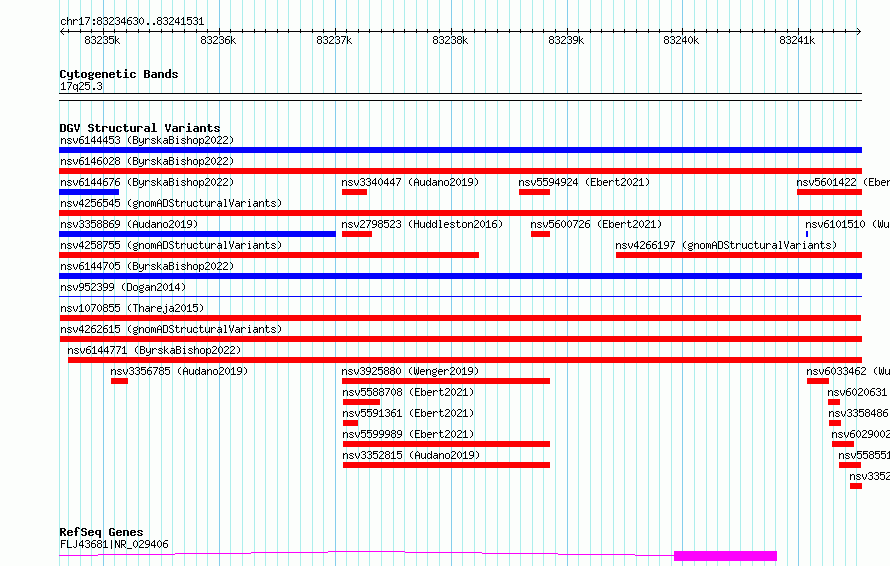The image size is (890, 566).
Task: Open nsv5599989 (Ebert2021) variant
Action: coord(408,434)
